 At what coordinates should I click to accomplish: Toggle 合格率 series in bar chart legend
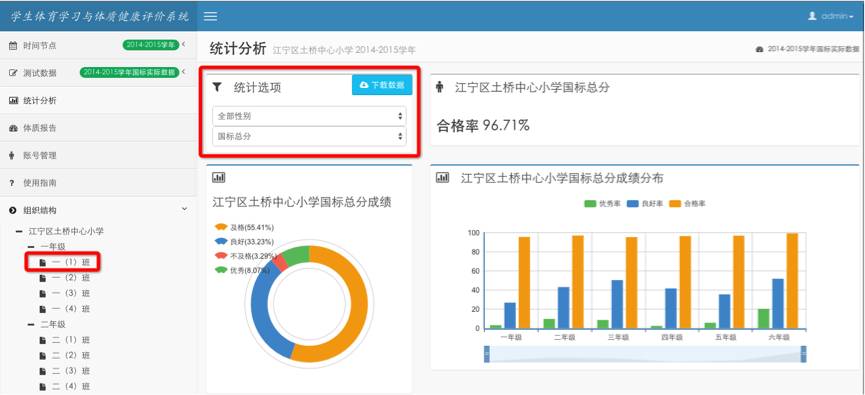tap(687, 204)
